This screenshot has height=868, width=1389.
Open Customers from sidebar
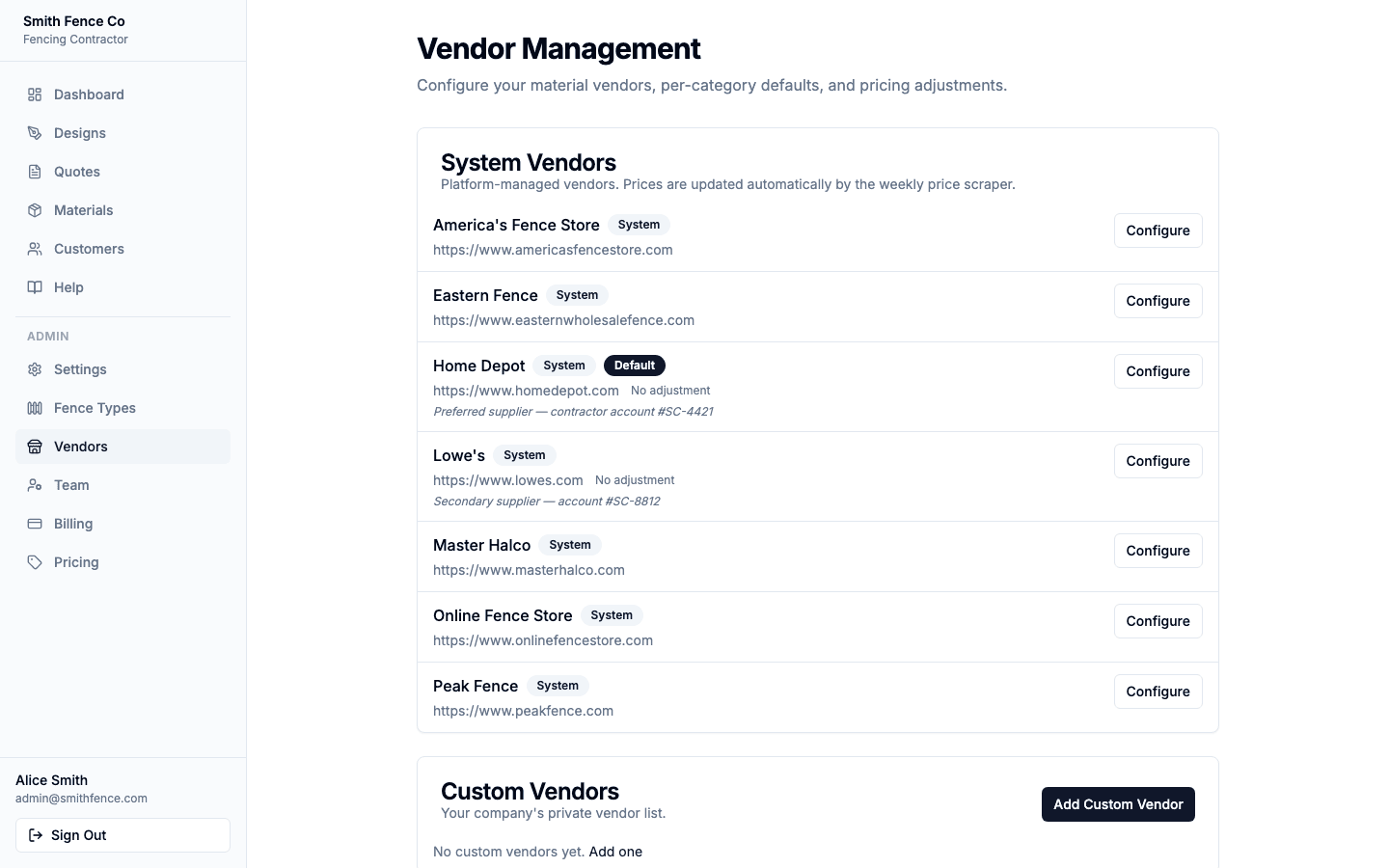pos(123,249)
